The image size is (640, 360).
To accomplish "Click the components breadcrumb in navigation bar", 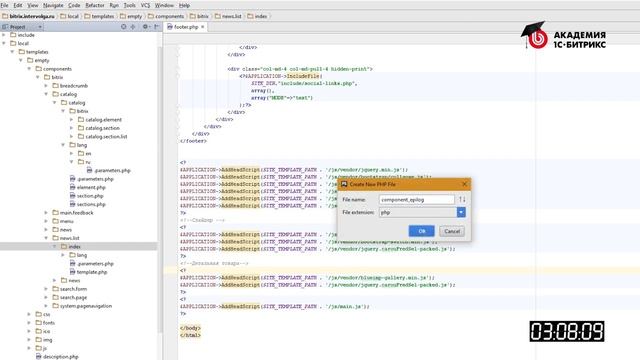I will click(166, 16).
